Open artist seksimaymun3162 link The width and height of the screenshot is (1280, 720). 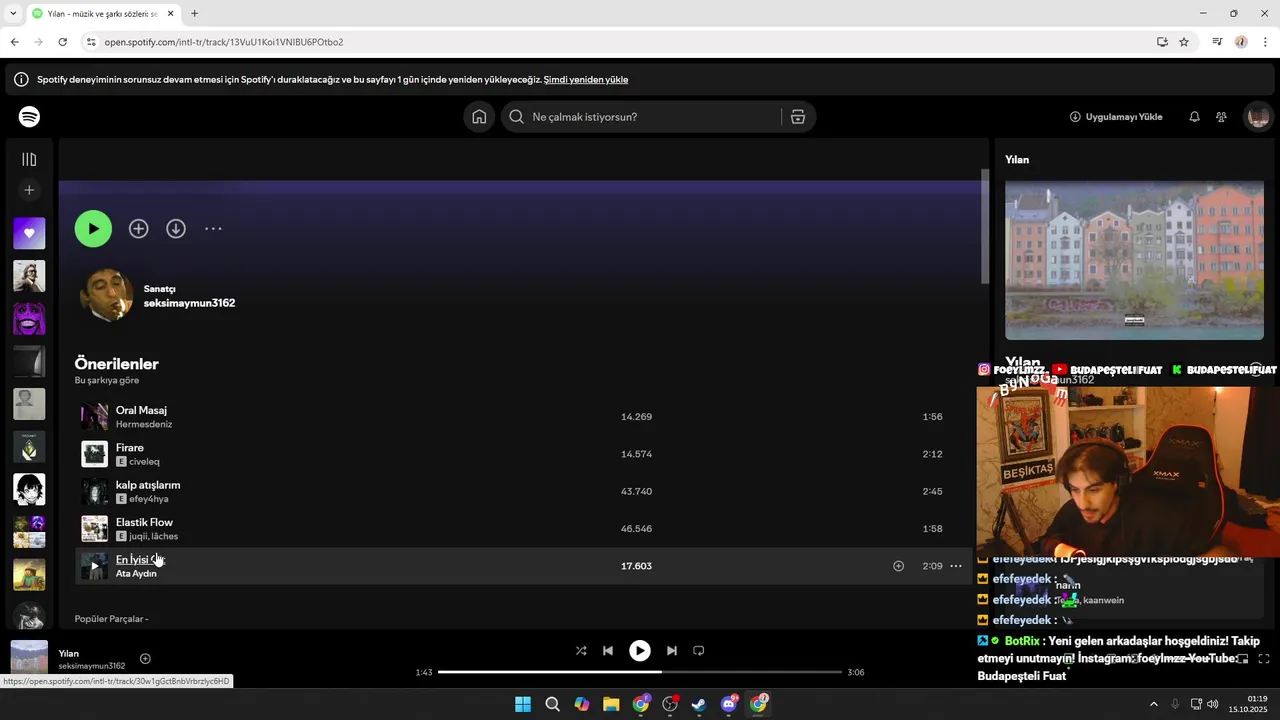tap(189, 303)
